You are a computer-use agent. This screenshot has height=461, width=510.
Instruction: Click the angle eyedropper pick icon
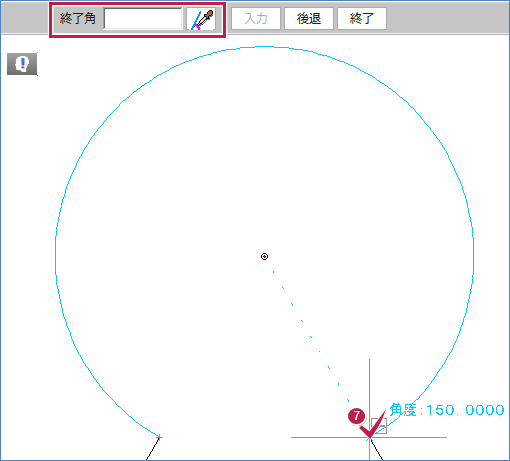pyautogui.click(x=201, y=19)
